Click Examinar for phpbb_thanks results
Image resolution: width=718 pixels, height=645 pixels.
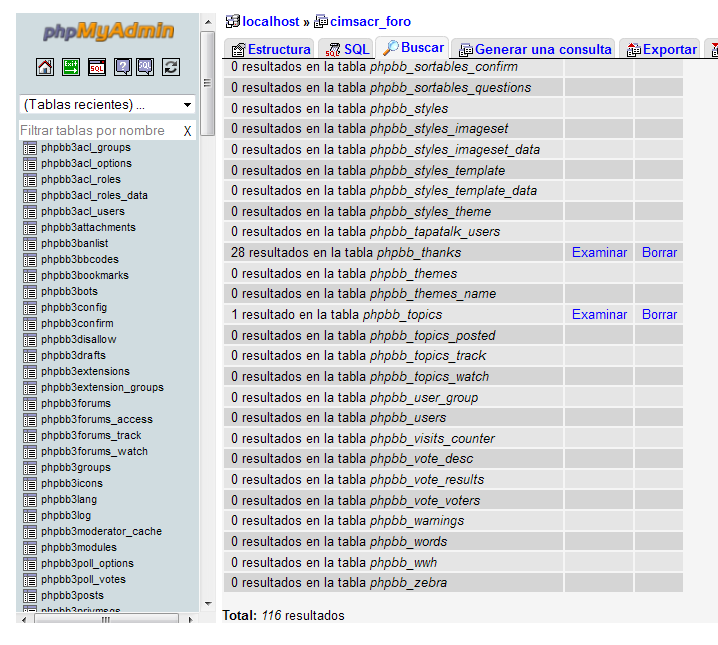(599, 252)
